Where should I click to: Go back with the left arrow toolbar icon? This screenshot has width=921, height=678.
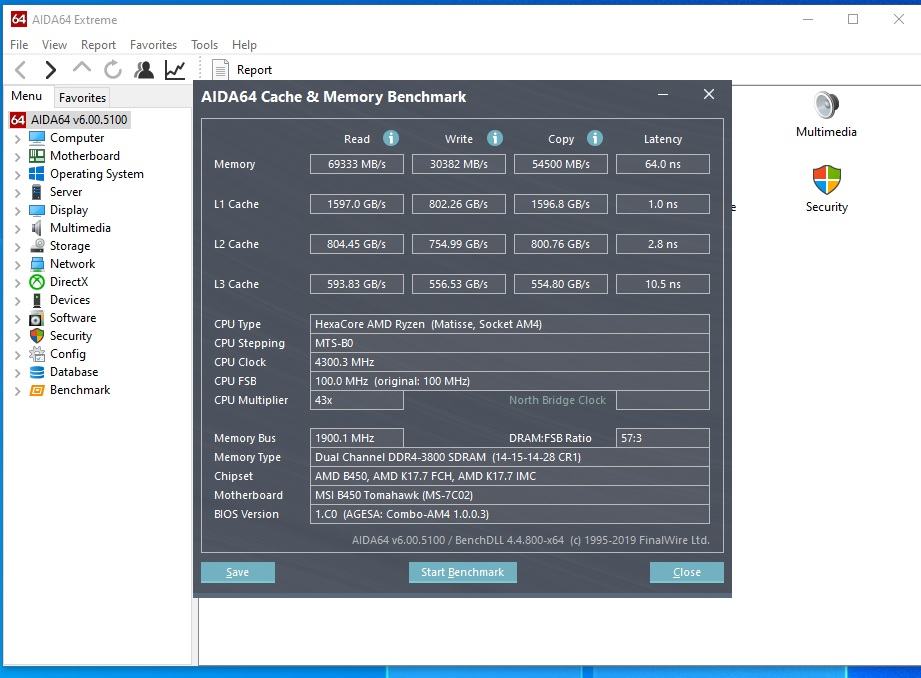21,70
